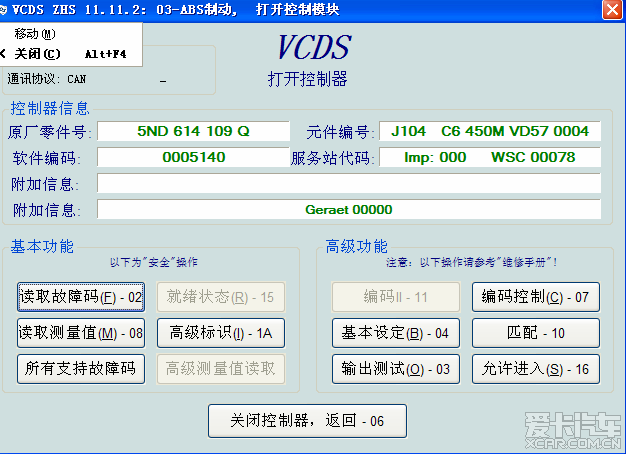Click 匹配 - 10 button
Image resolution: width=626 pixels, height=454 pixels.
pyautogui.click(x=536, y=333)
